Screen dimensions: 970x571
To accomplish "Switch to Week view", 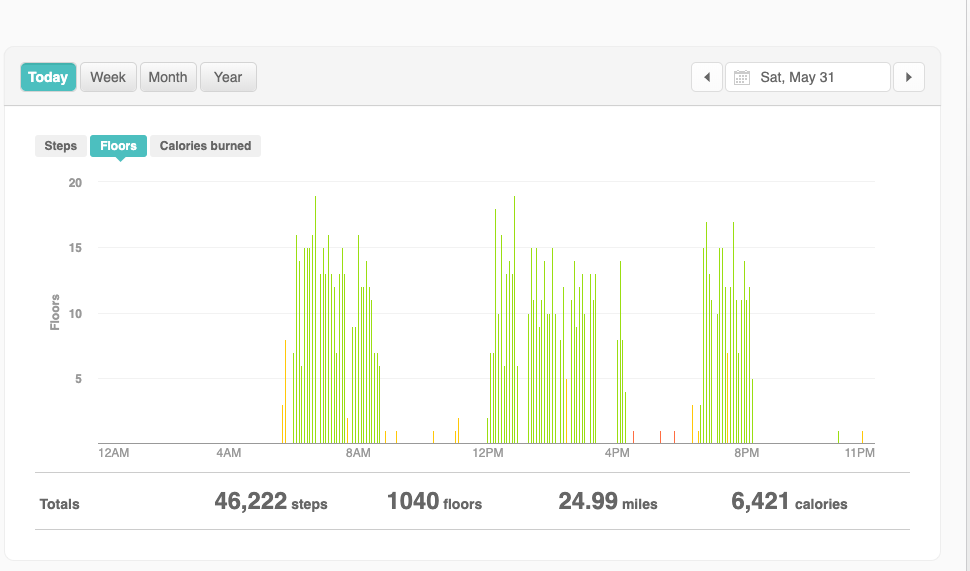I will 108,77.
